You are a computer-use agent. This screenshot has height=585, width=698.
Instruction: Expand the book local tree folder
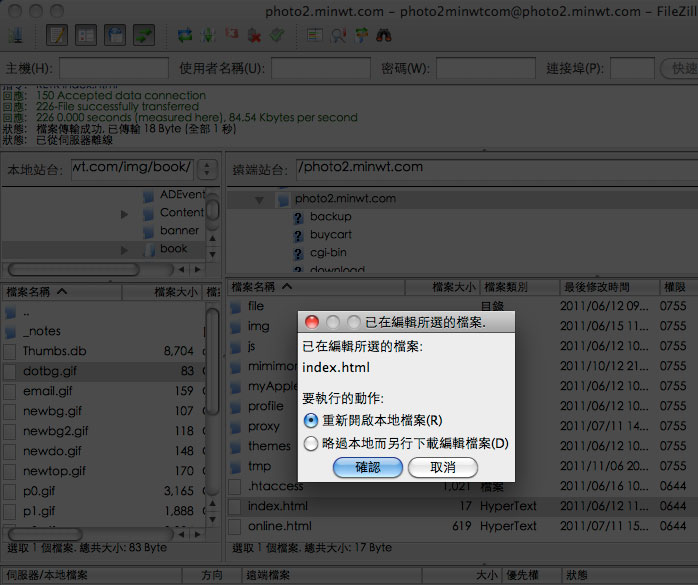pyautogui.click(x=124, y=250)
